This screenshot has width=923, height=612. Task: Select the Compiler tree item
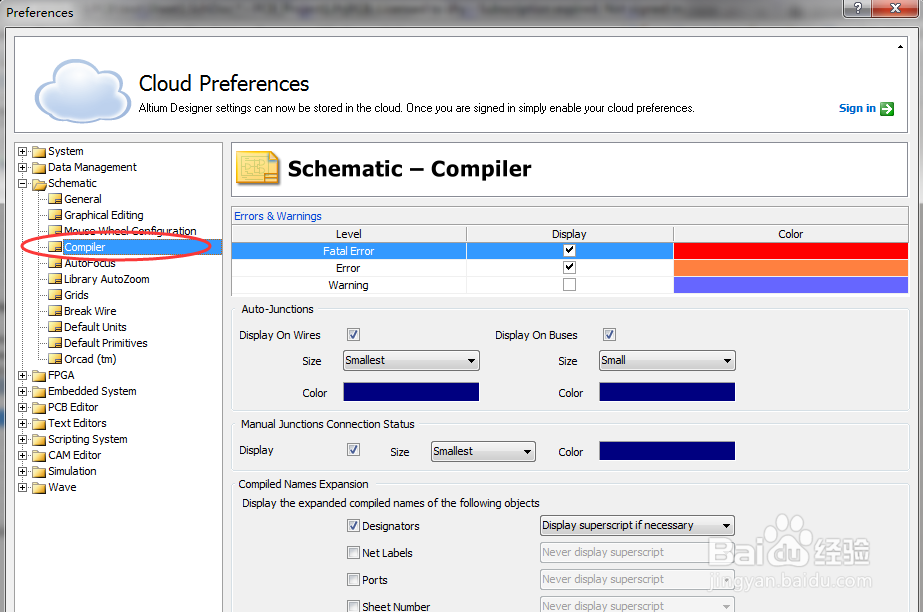click(85, 247)
